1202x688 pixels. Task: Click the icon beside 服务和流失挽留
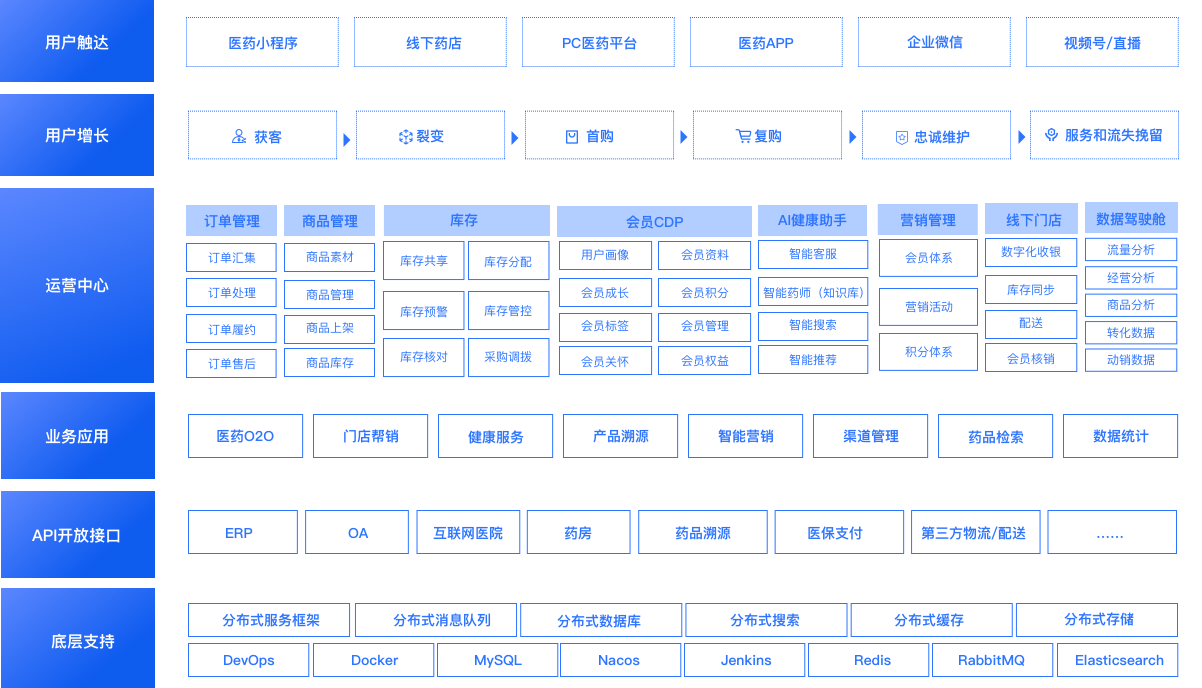click(x=1051, y=135)
